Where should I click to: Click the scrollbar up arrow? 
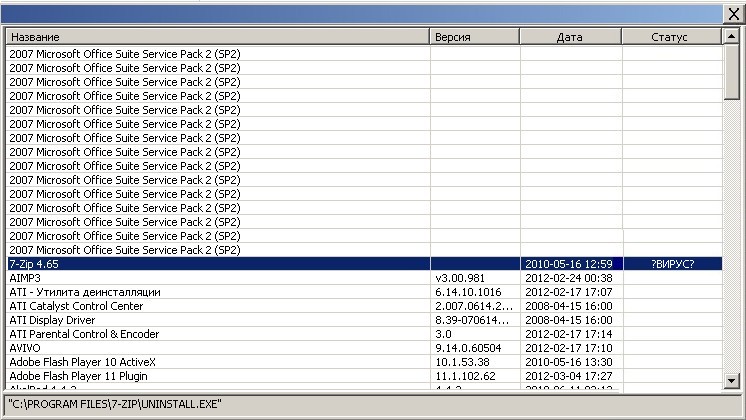click(x=731, y=36)
